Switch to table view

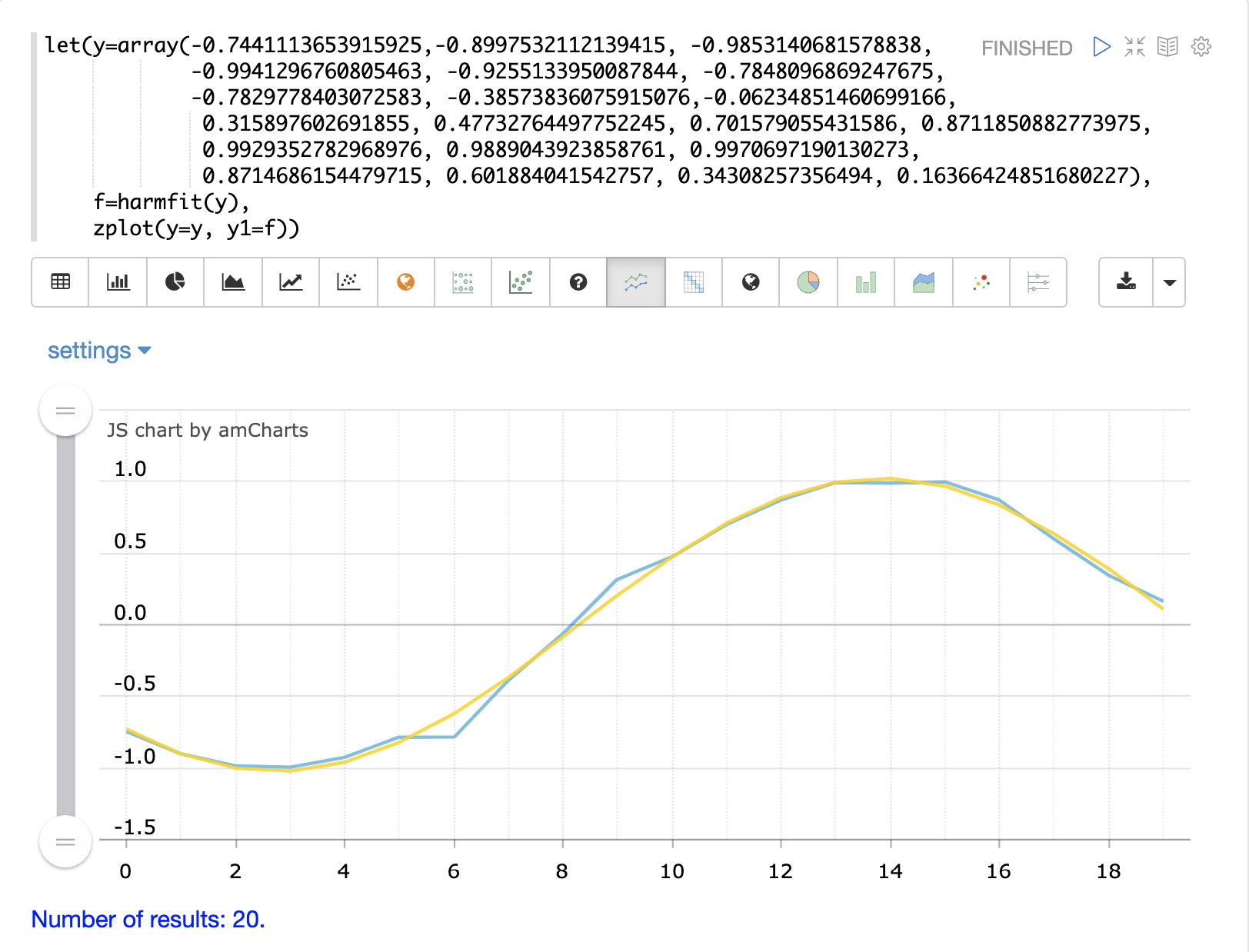(60, 282)
